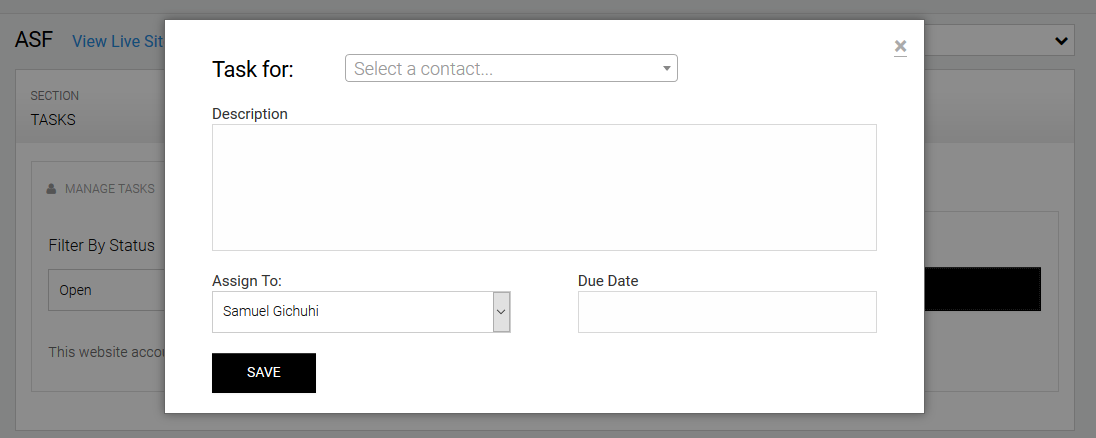1096x438 pixels.
Task: Open the Assign To dropdown showing Samuel Gichuhi
Action: coord(352,312)
